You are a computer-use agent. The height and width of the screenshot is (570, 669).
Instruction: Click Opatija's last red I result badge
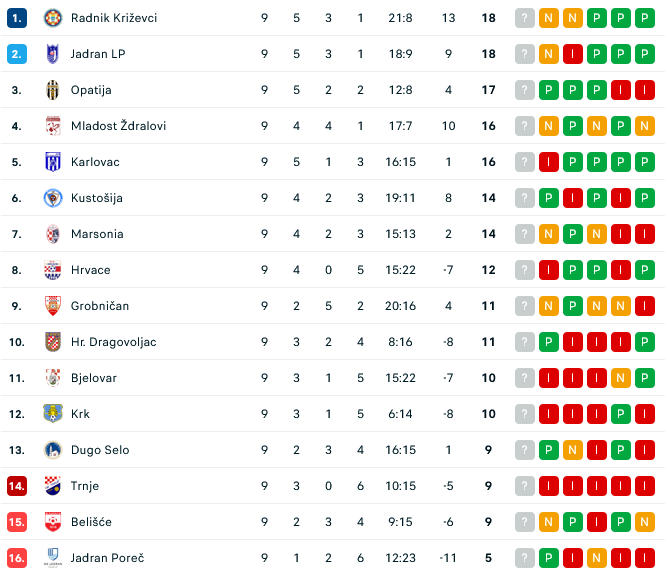[645, 90]
